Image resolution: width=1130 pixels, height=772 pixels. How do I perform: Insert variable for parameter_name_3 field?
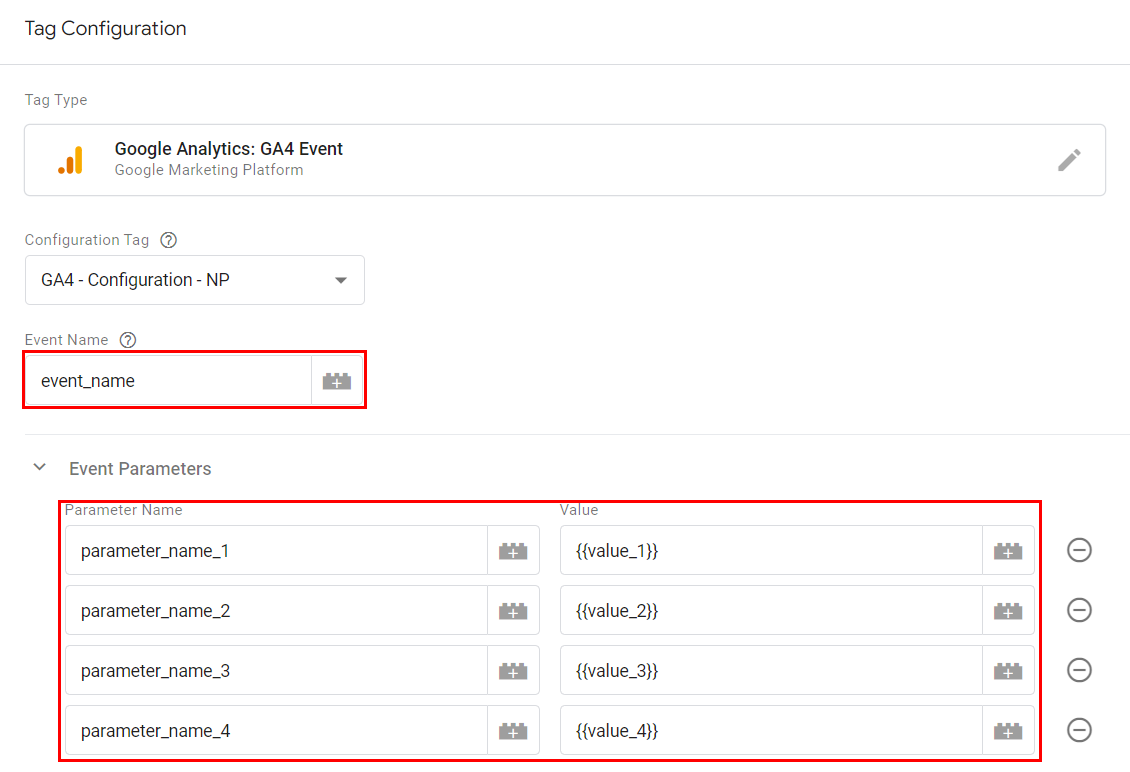[513, 670]
